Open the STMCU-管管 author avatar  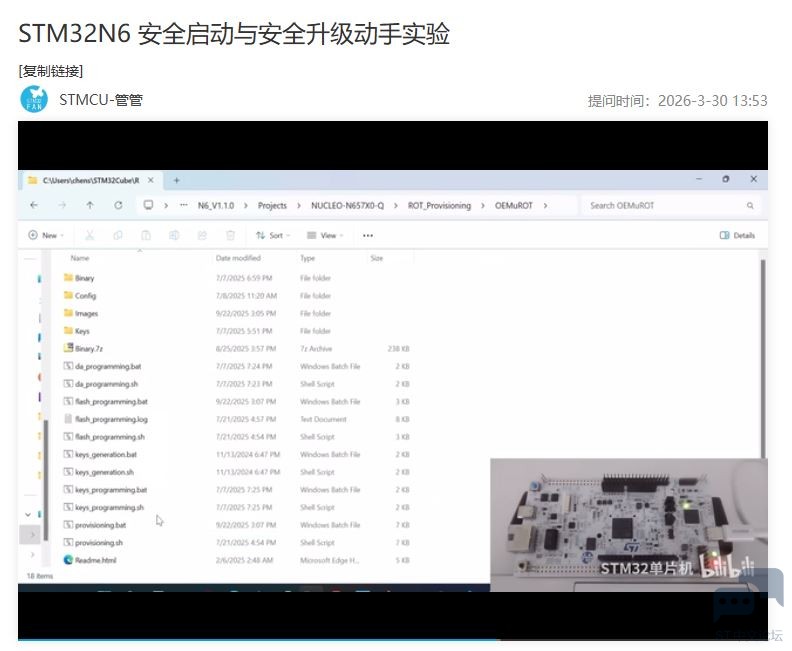[34, 99]
